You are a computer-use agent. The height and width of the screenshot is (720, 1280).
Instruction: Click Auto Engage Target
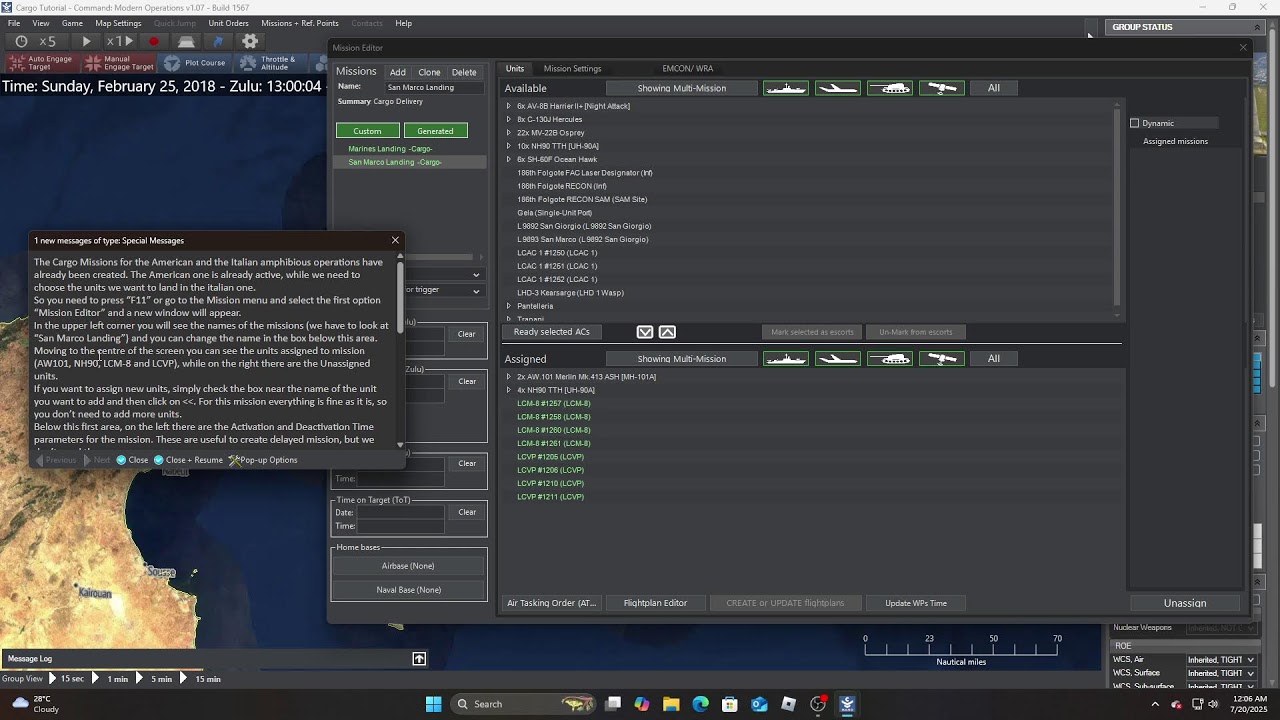coord(40,63)
